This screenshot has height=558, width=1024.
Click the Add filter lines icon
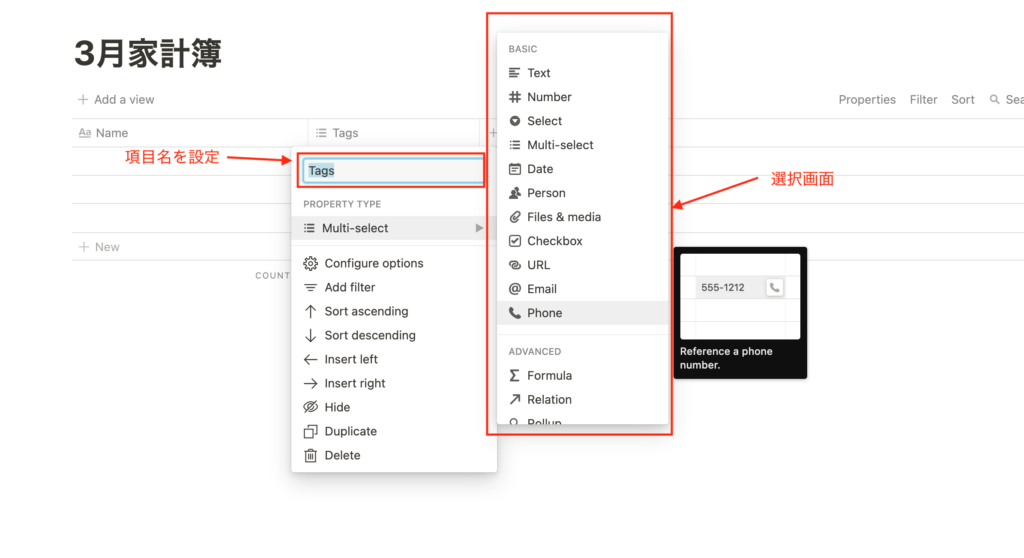point(310,287)
